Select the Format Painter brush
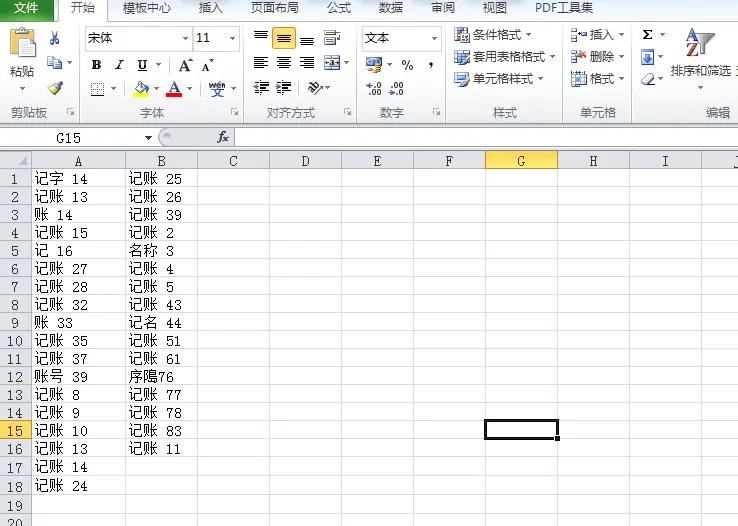The image size is (738, 526). (55, 88)
